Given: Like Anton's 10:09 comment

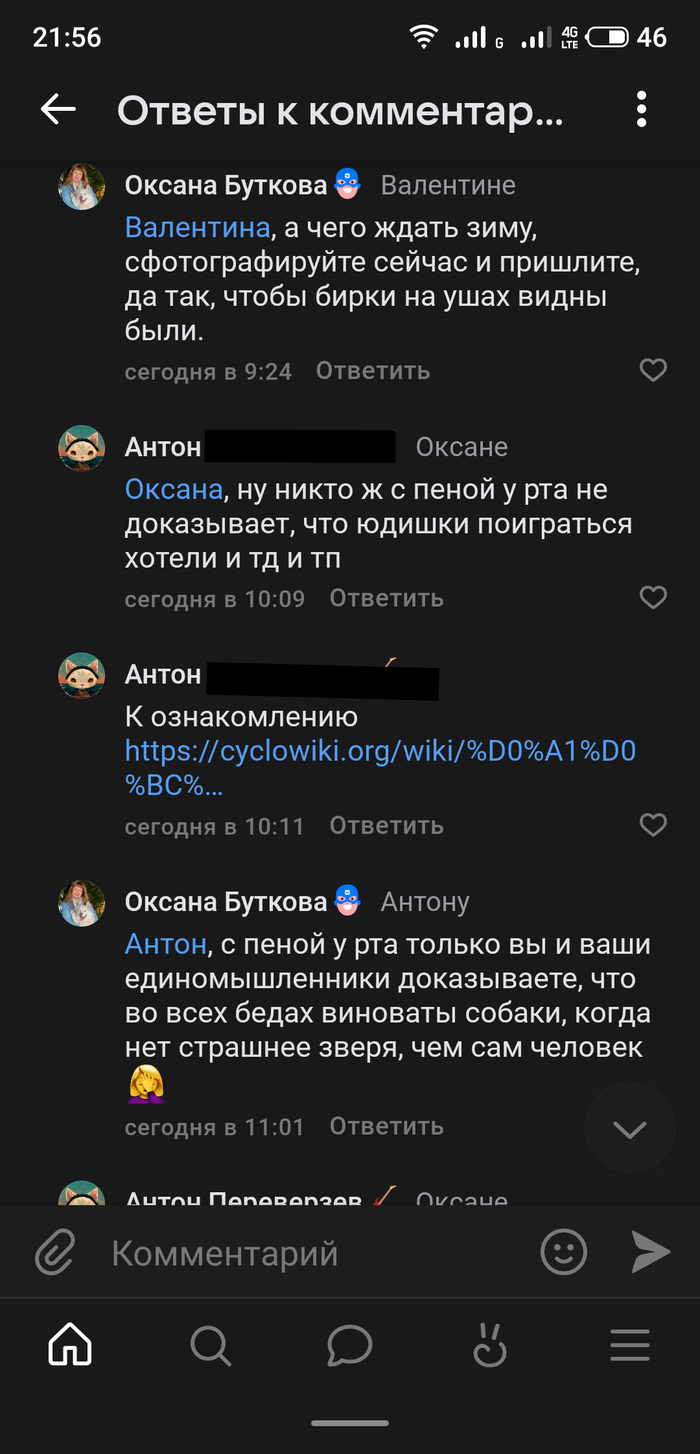Looking at the screenshot, I should [653, 598].
